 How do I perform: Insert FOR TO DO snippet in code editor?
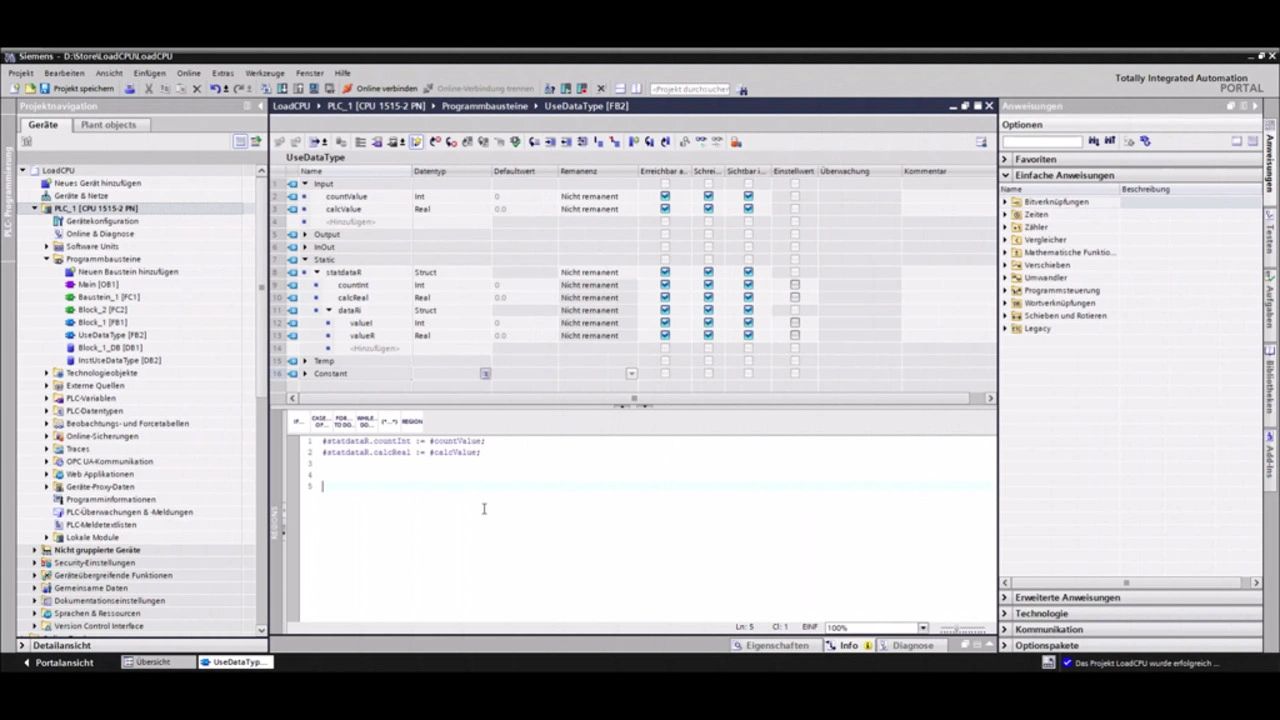(343, 421)
